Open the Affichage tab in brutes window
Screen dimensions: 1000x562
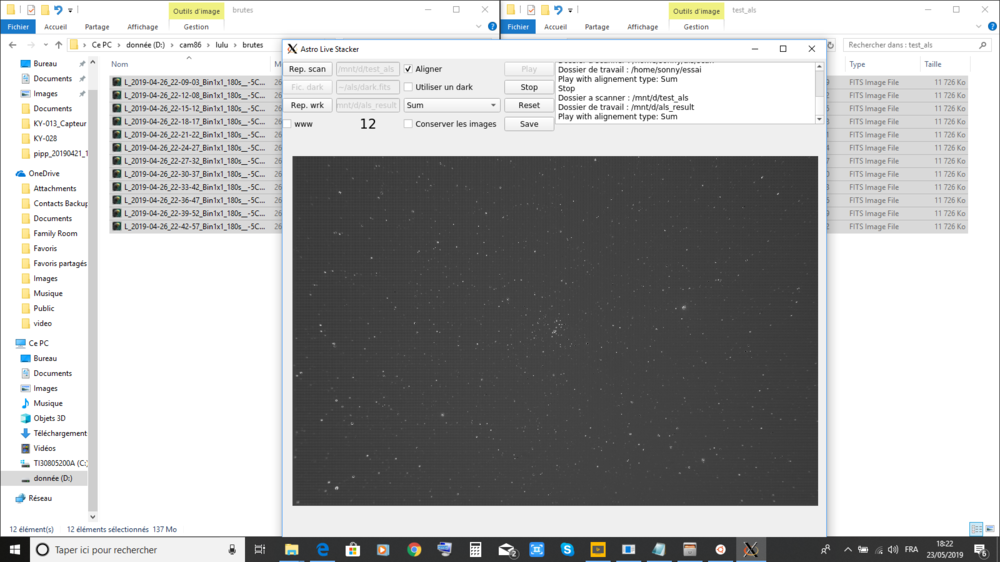142,27
